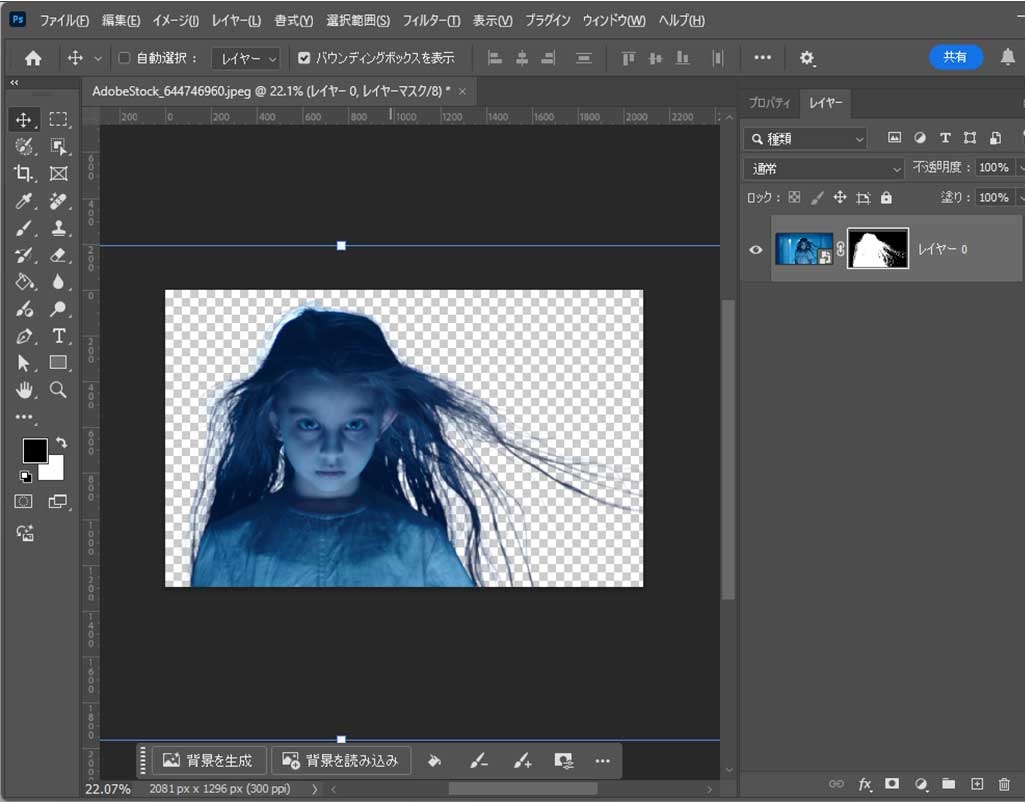The image size is (1025, 802).
Task: Select the Zoom tool
Action: pos(58,390)
